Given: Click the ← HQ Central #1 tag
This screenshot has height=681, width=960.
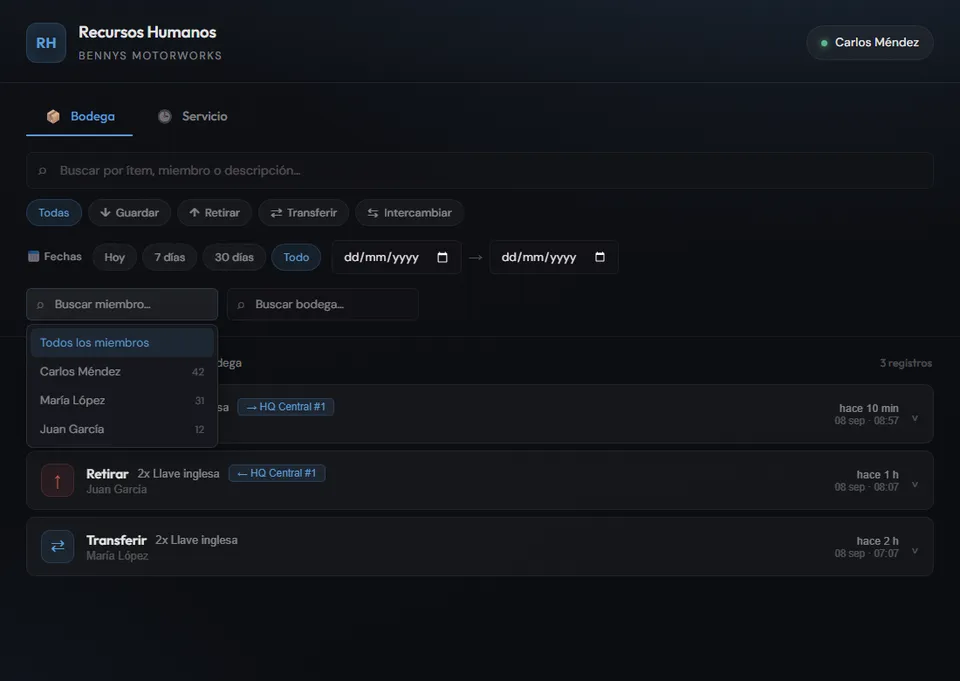Looking at the screenshot, I should click(277, 473).
